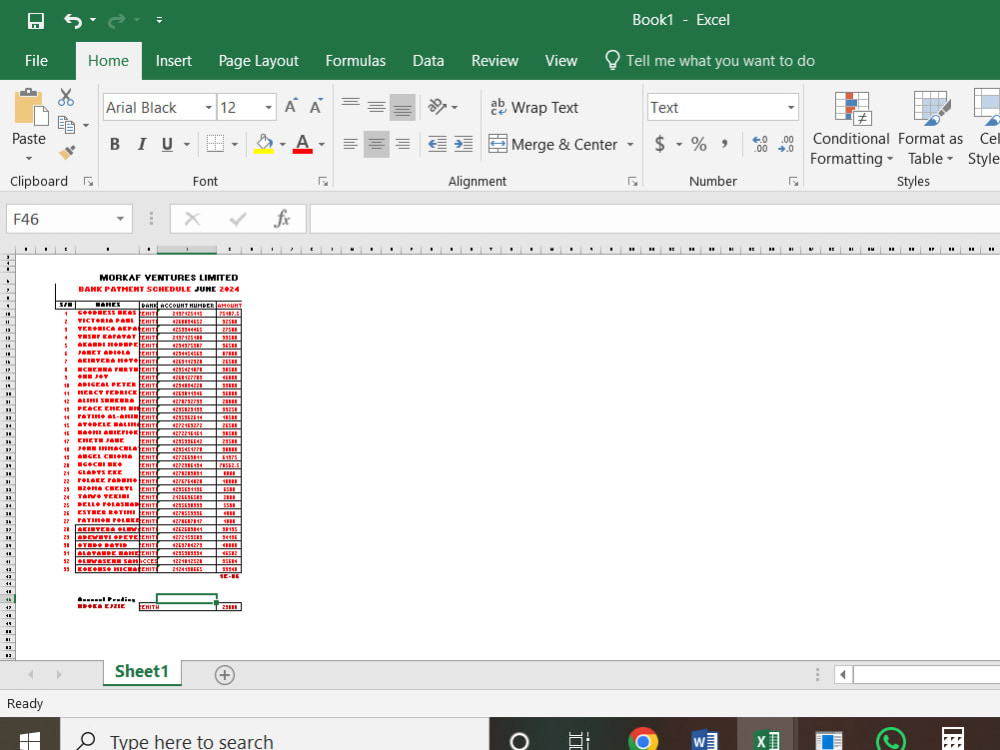
Task: Increase font size with larger A
Action: (x=291, y=107)
